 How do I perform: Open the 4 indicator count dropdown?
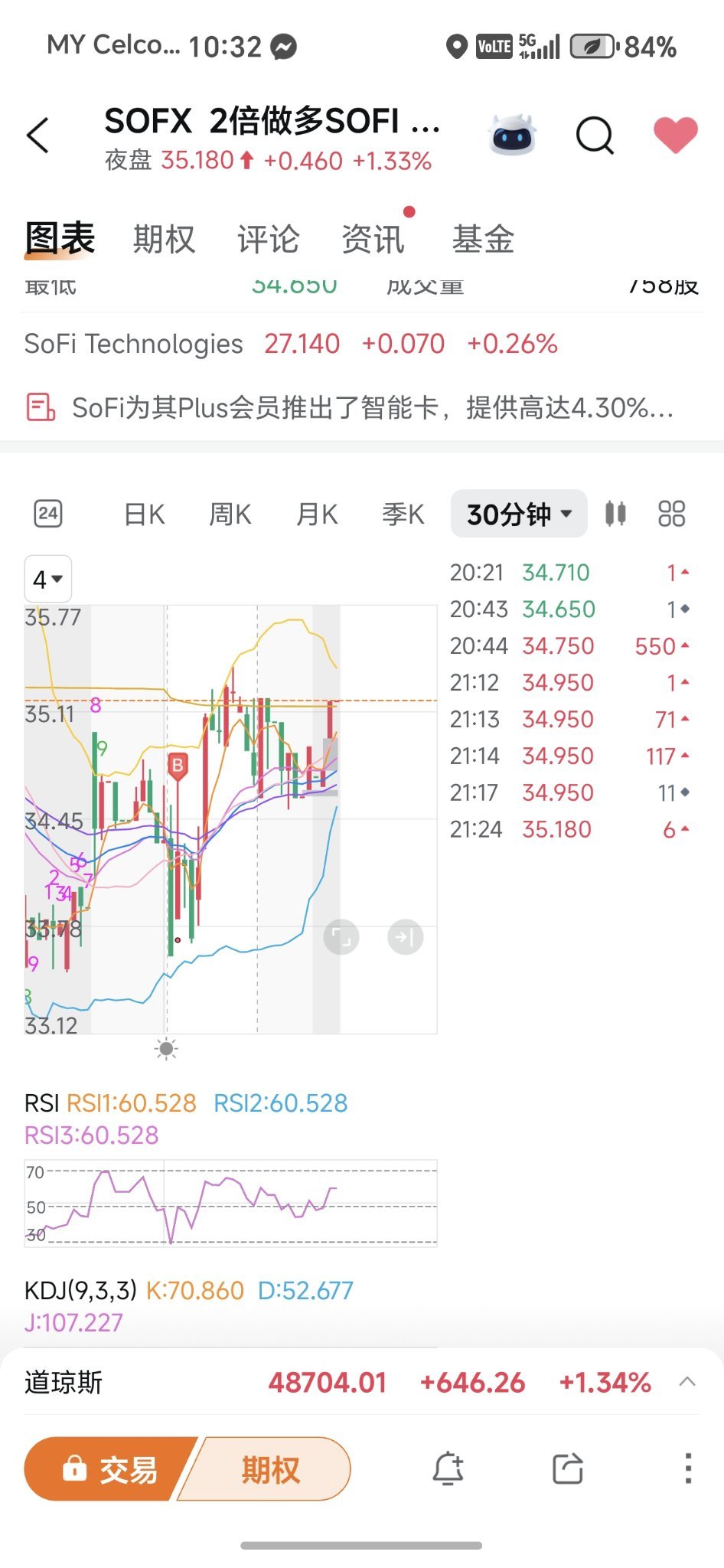(x=48, y=580)
